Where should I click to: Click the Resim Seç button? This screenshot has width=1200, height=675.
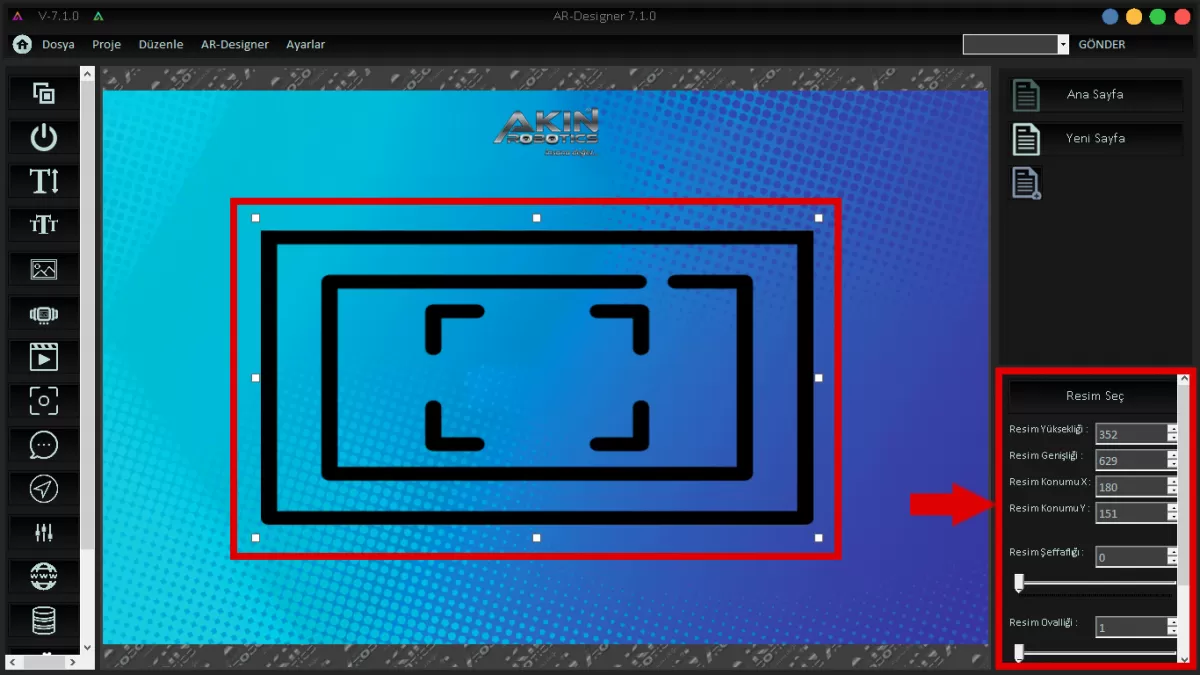(x=1094, y=396)
